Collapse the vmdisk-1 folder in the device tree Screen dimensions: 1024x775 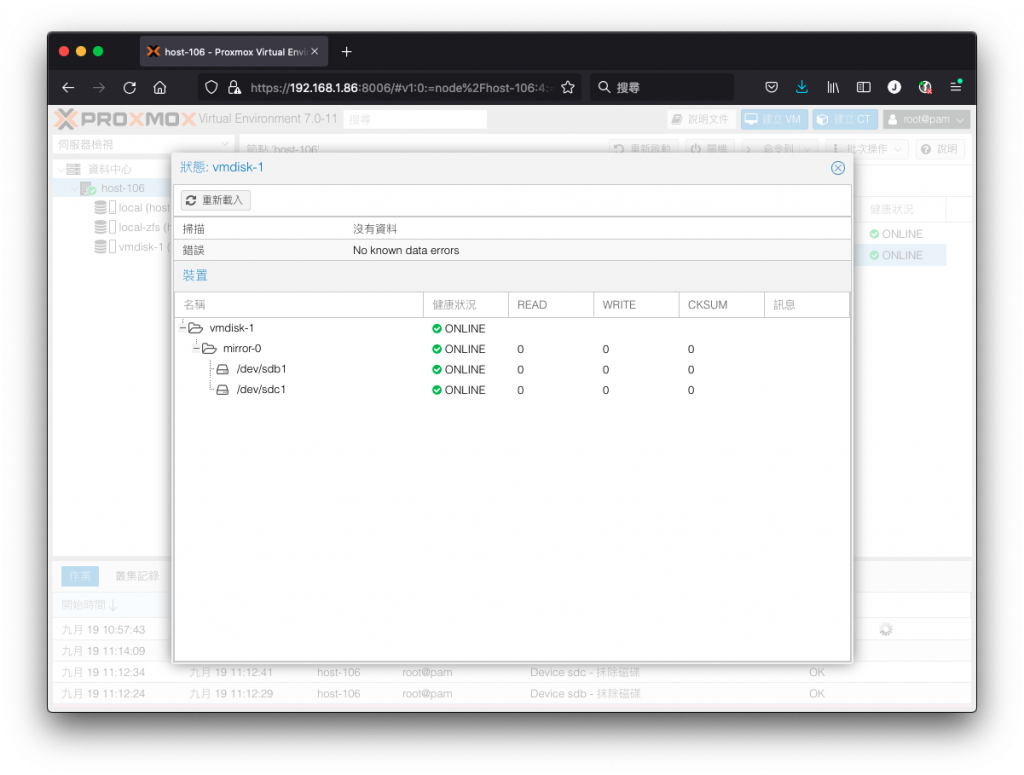[x=182, y=328]
